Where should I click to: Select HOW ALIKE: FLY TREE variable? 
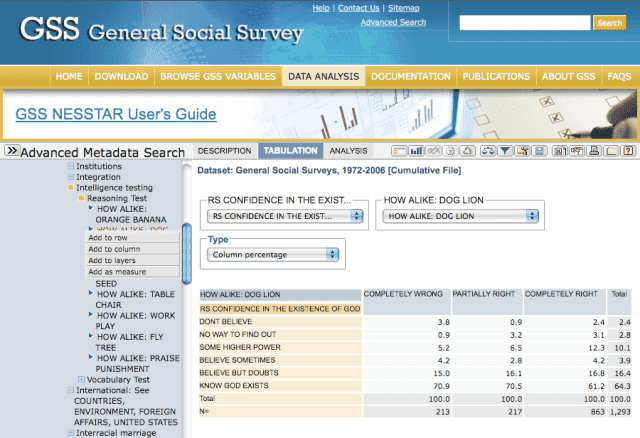pyautogui.click(x=129, y=342)
